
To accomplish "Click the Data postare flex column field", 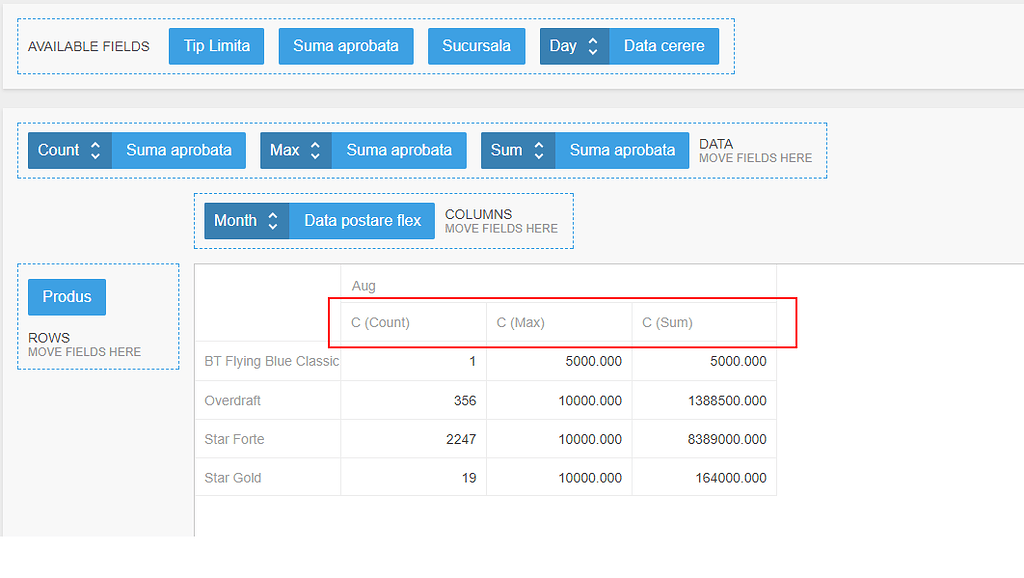I will click(364, 220).
